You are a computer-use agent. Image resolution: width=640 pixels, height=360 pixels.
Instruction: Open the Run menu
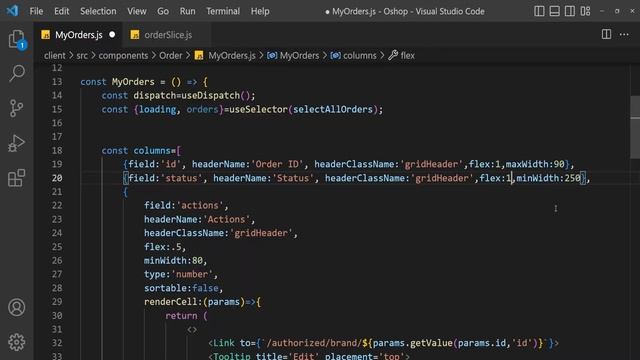187,11
